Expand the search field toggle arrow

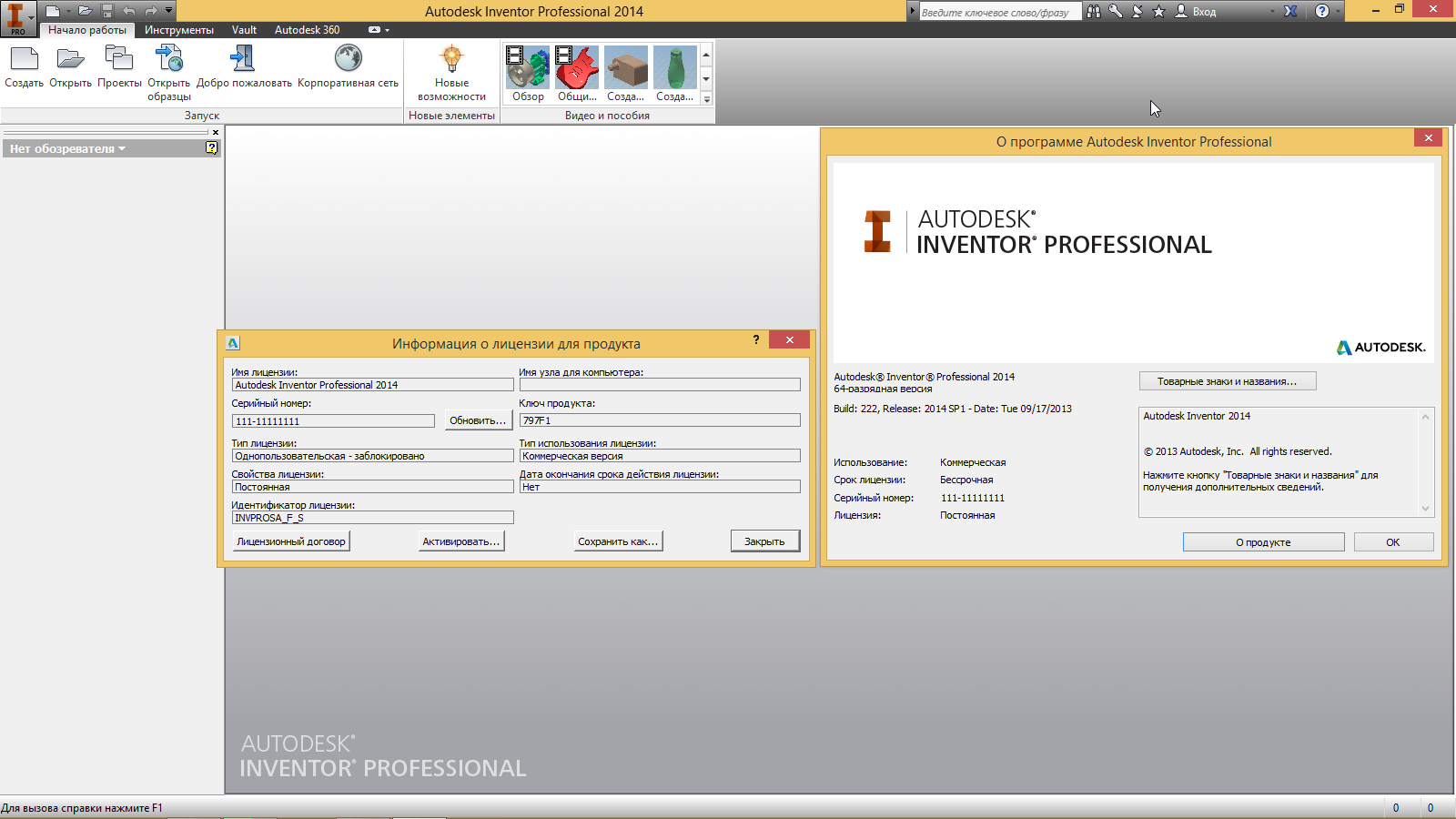click(913, 11)
